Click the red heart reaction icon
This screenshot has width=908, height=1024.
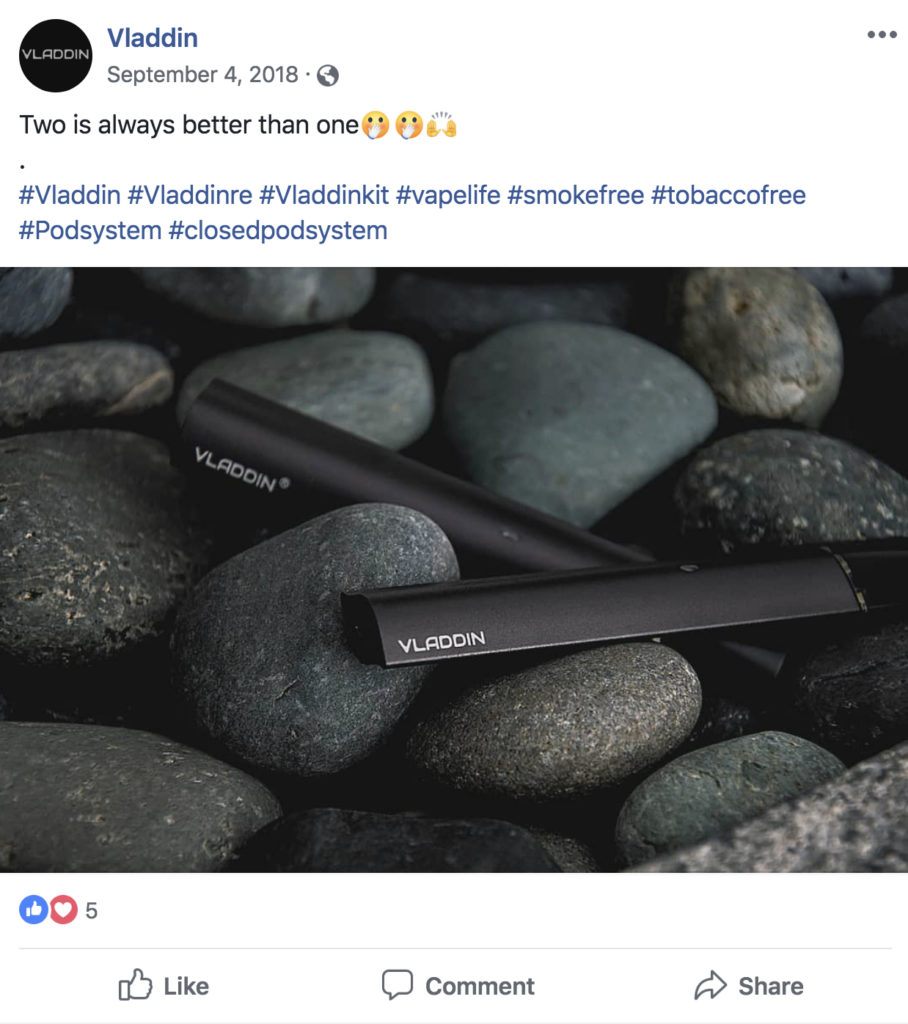63,909
